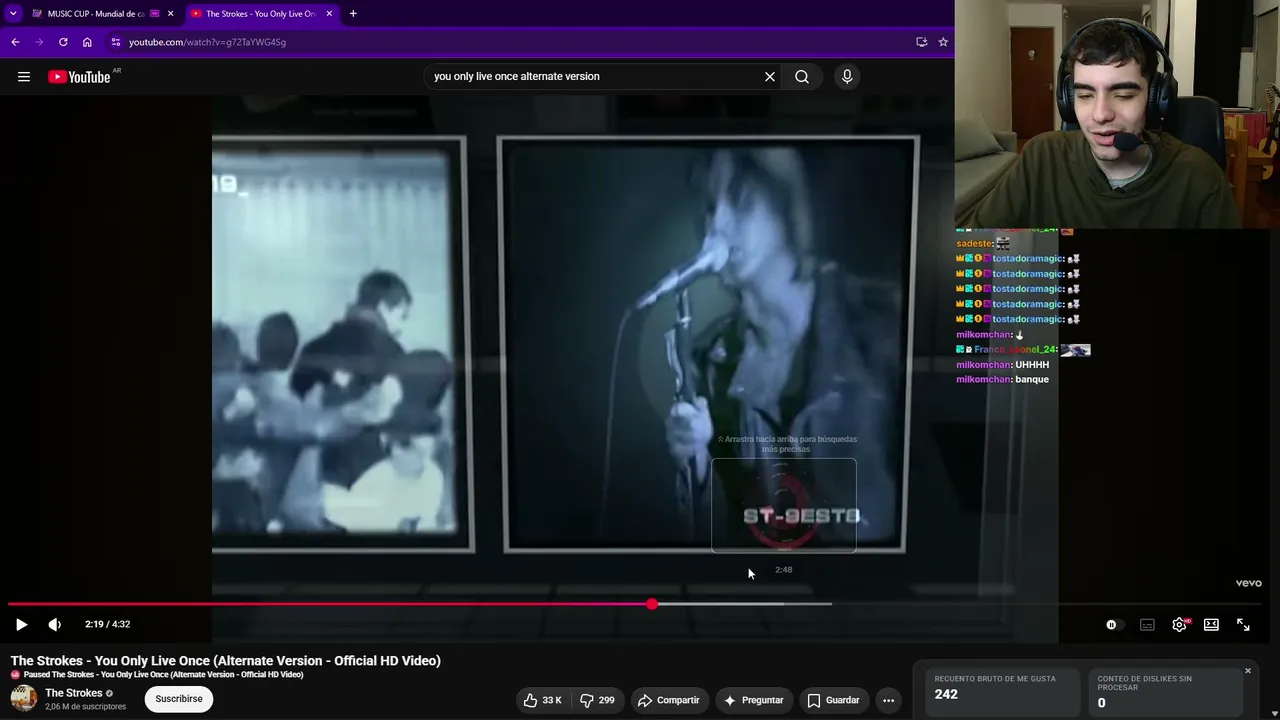Viewport: 1280px width, 720px height.
Task: Click the 'sadeste' chat username
Action: coord(974,244)
